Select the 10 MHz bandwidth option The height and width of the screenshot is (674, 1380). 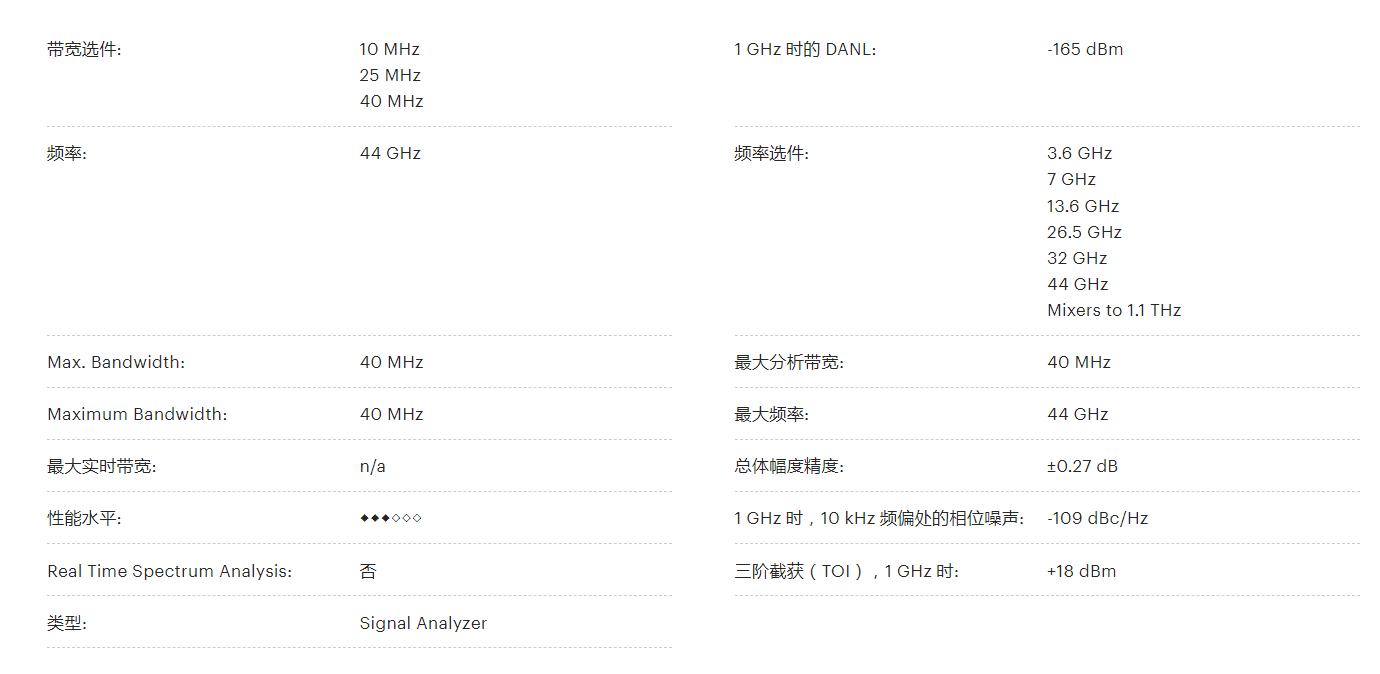tap(390, 49)
